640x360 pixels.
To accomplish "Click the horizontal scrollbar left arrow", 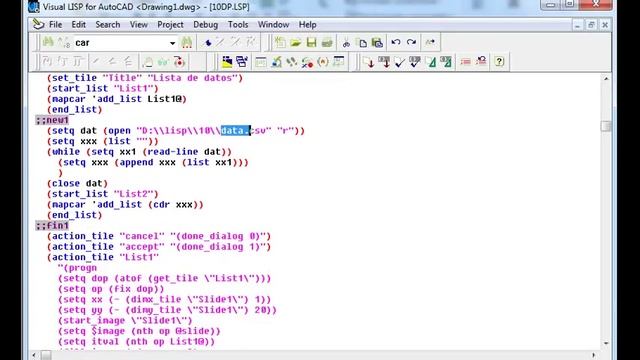I will [x=34, y=355].
